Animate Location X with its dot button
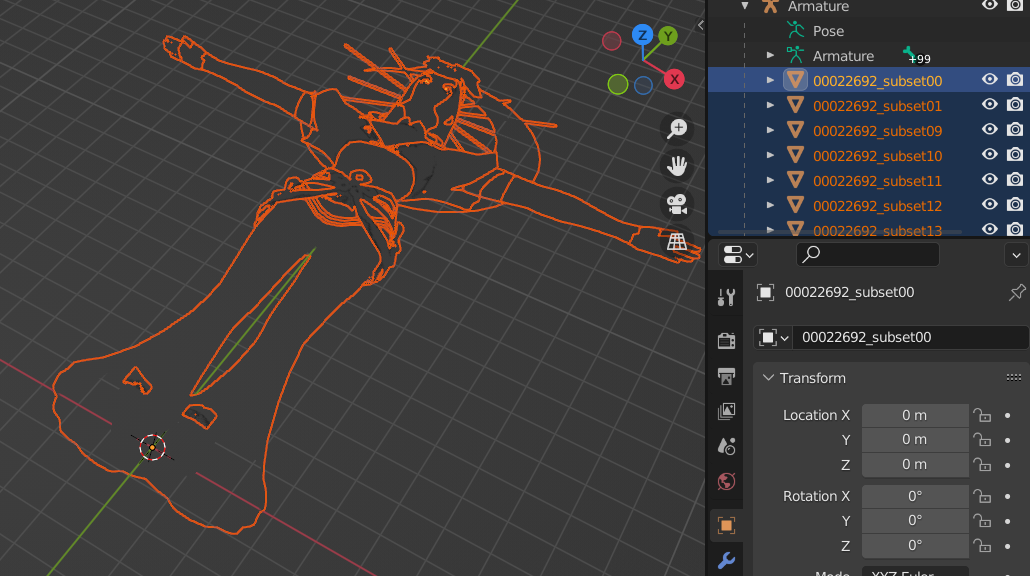The height and width of the screenshot is (576, 1030). 1008,416
